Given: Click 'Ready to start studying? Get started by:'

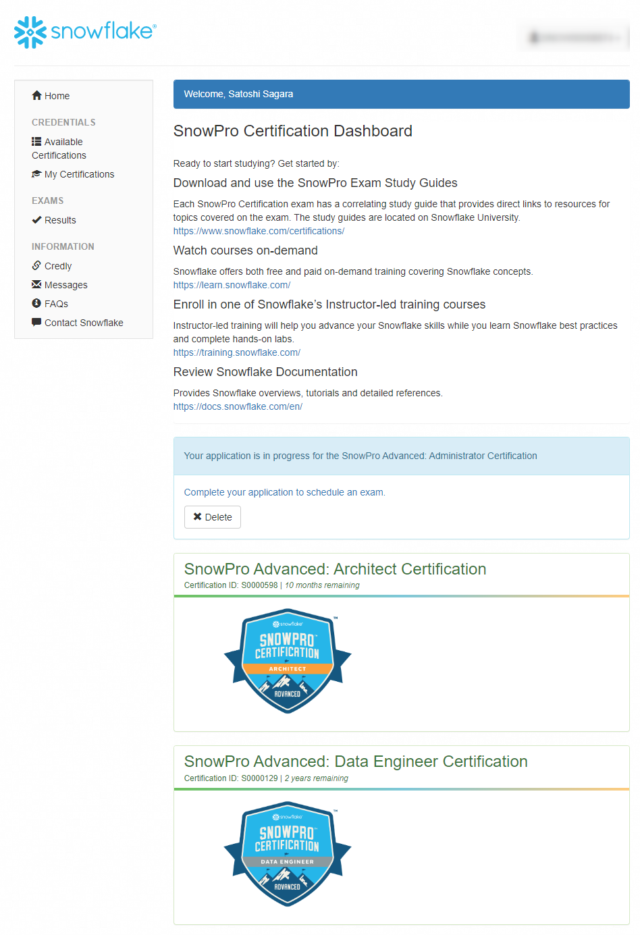Looking at the screenshot, I should (x=256, y=163).
